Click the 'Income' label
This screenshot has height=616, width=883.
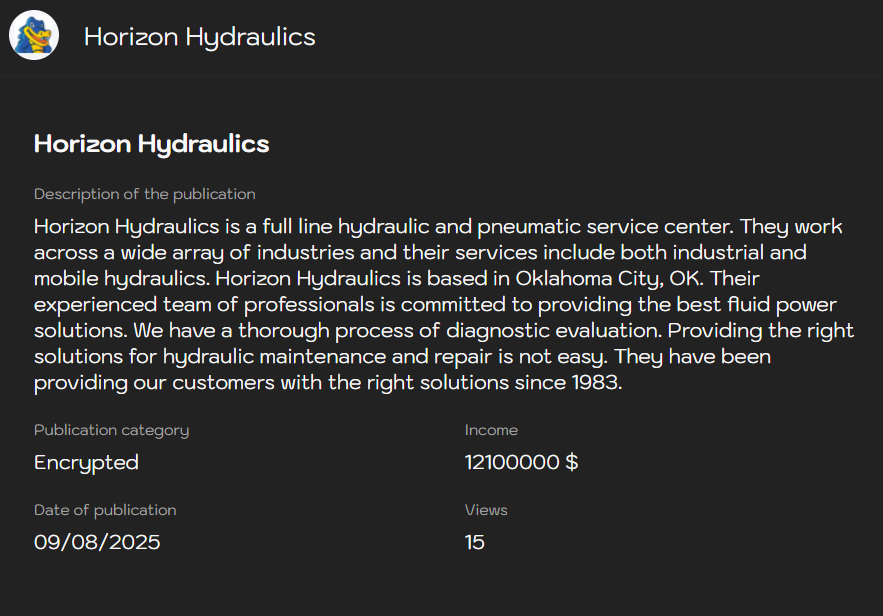click(491, 430)
